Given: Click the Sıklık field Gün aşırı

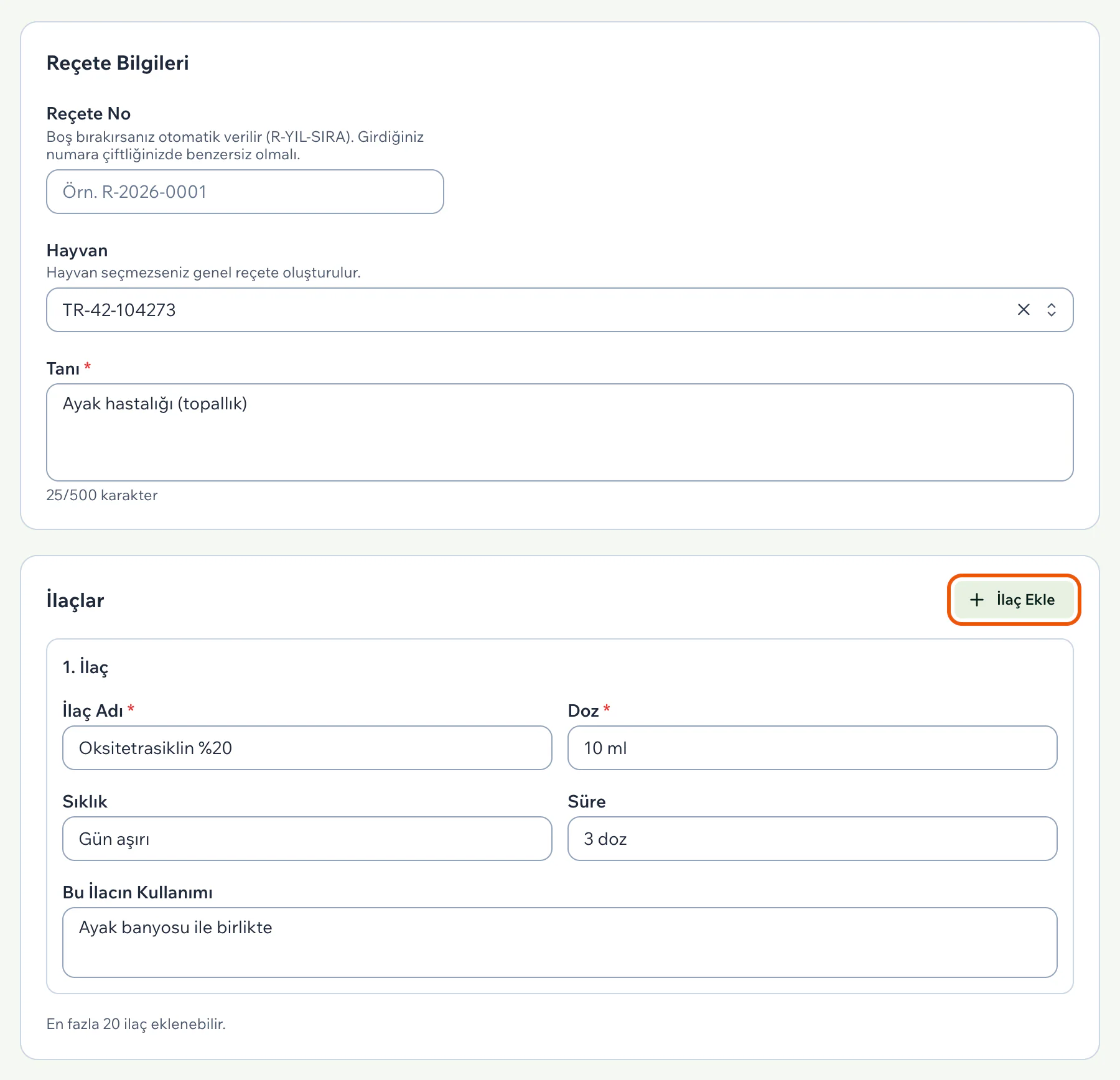Looking at the screenshot, I should click(307, 839).
